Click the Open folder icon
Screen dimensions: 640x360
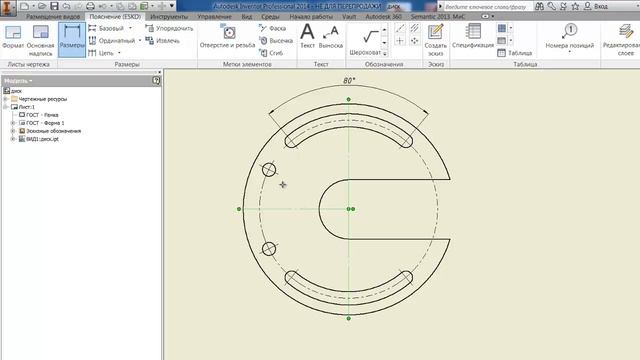tap(42, 6)
